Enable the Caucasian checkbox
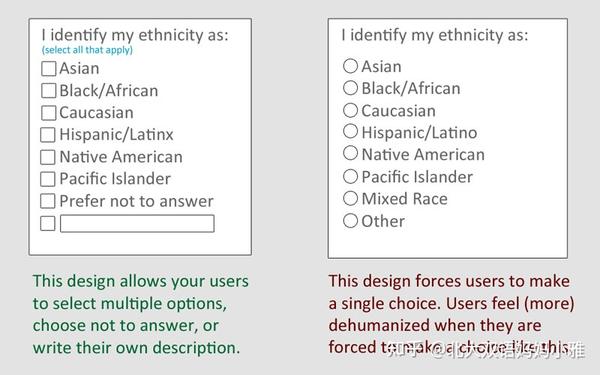600x375 pixels. click(49, 113)
